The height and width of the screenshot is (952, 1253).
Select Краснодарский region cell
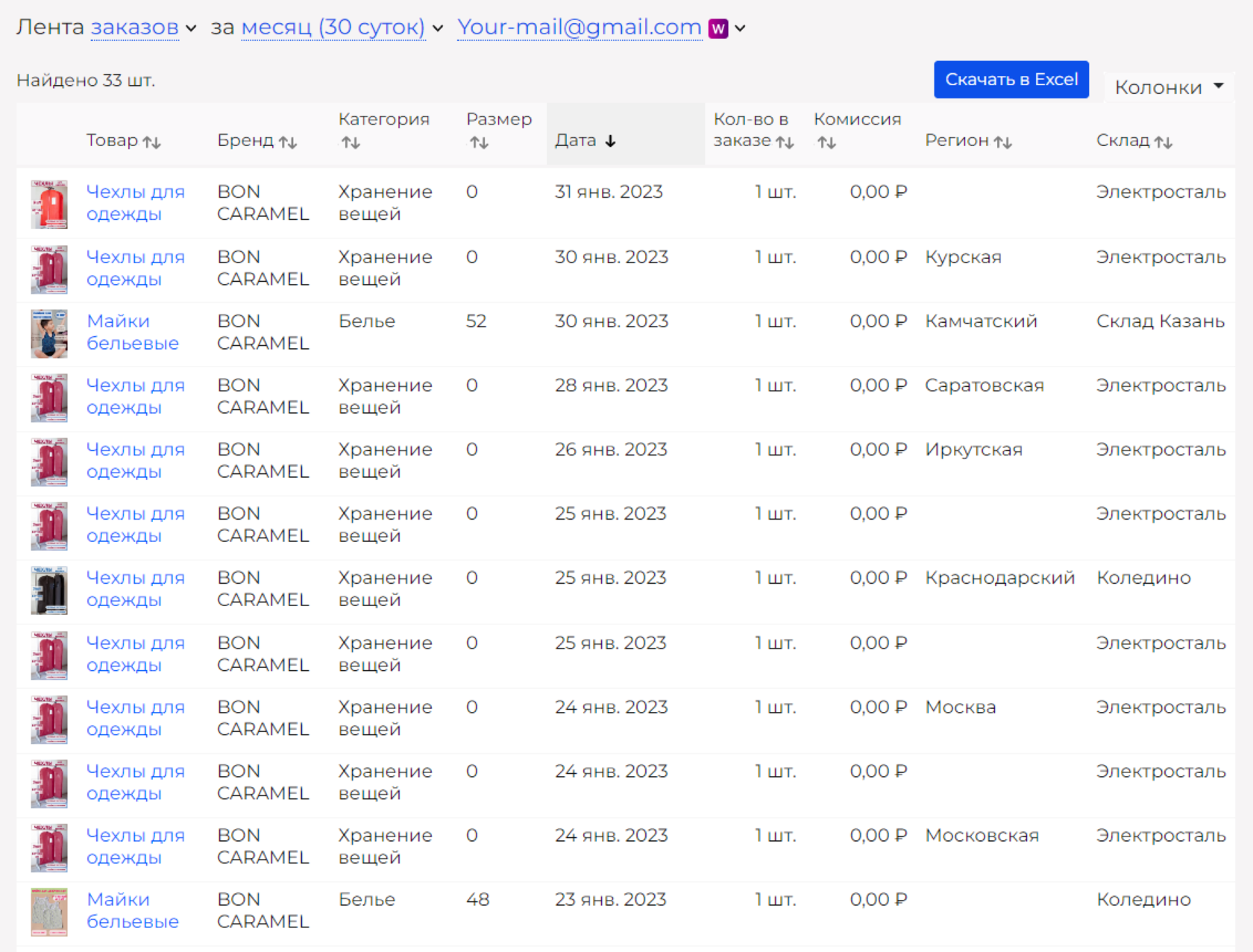[x=999, y=578]
